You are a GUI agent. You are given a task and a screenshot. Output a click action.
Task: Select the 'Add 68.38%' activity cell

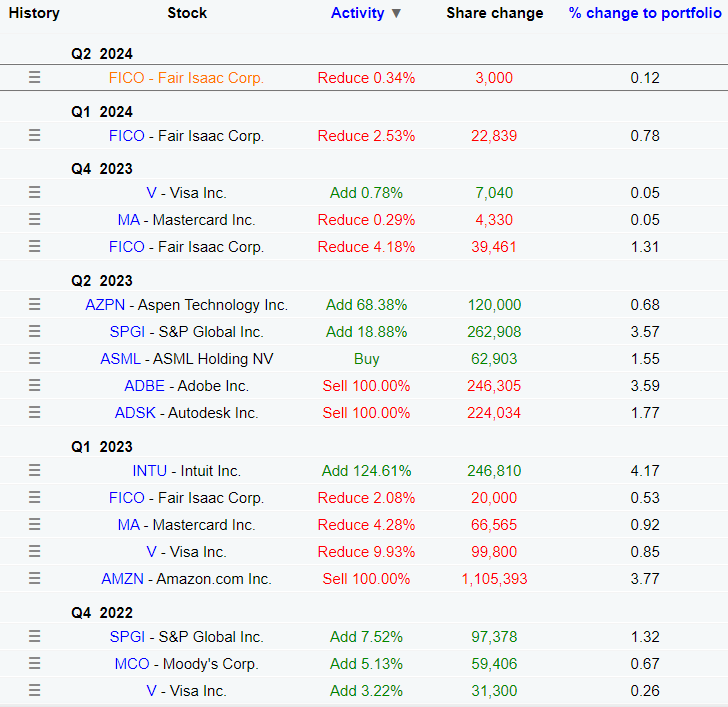tap(366, 305)
